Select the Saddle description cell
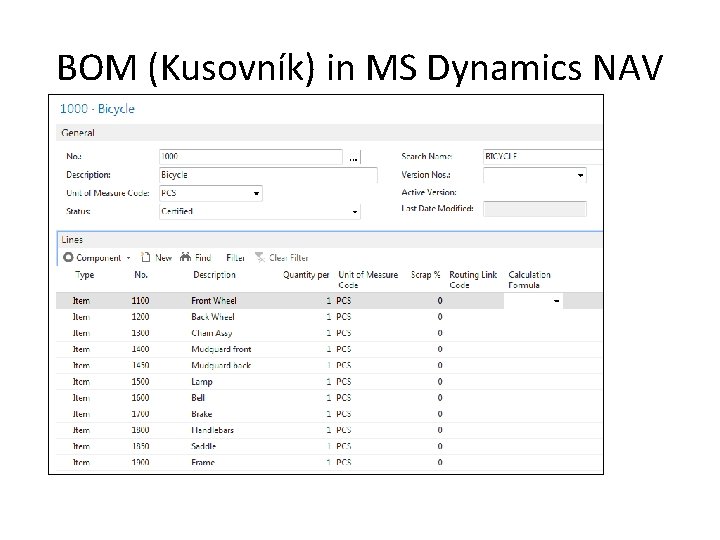This screenshot has height=540, width=720. (x=203, y=446)
